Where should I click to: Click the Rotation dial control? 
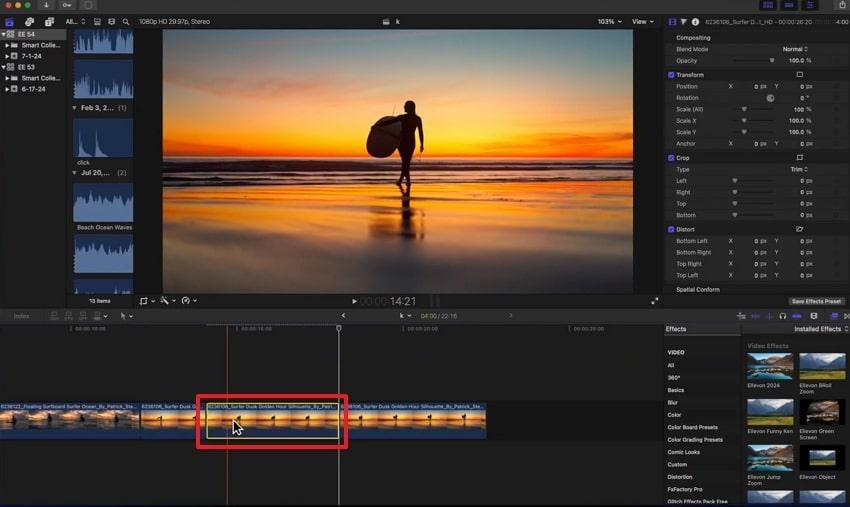[770, 98]
